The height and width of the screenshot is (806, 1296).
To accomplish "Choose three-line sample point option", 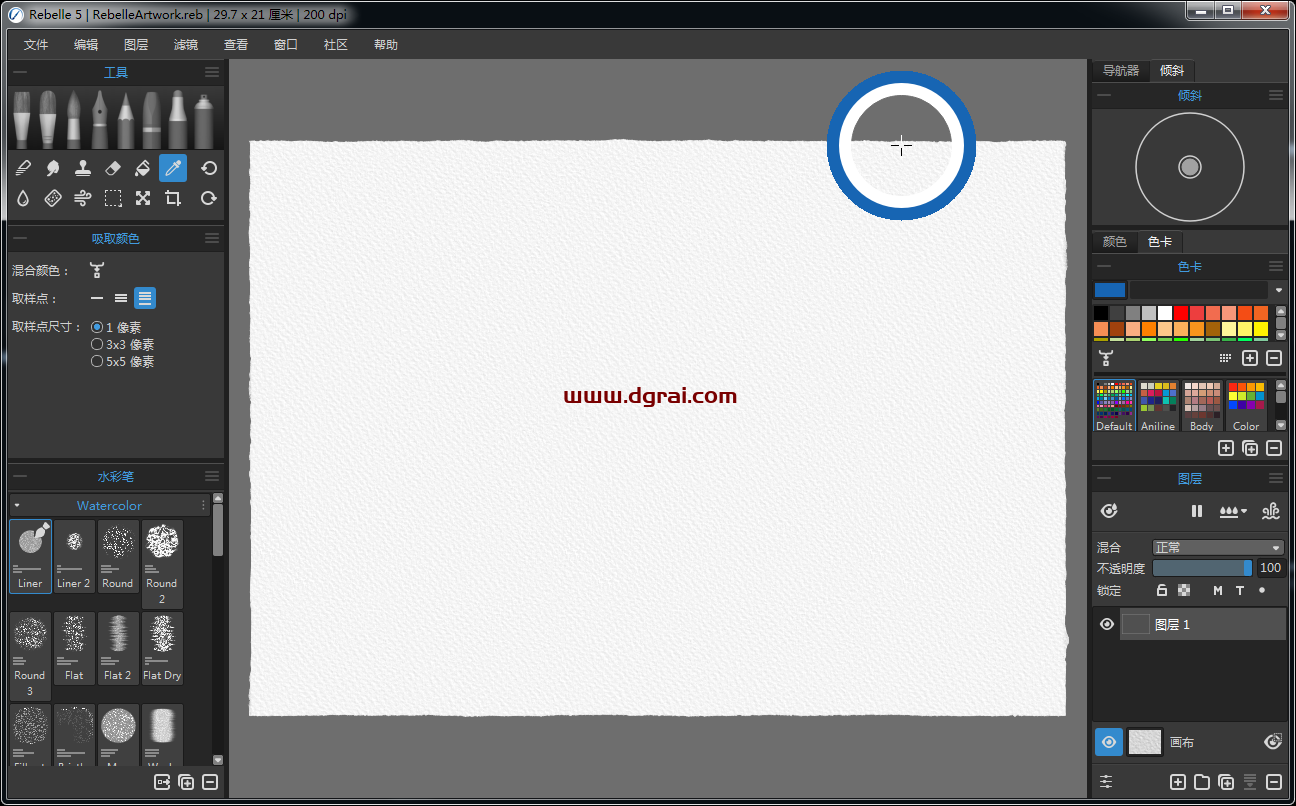I will click(121, 298).
